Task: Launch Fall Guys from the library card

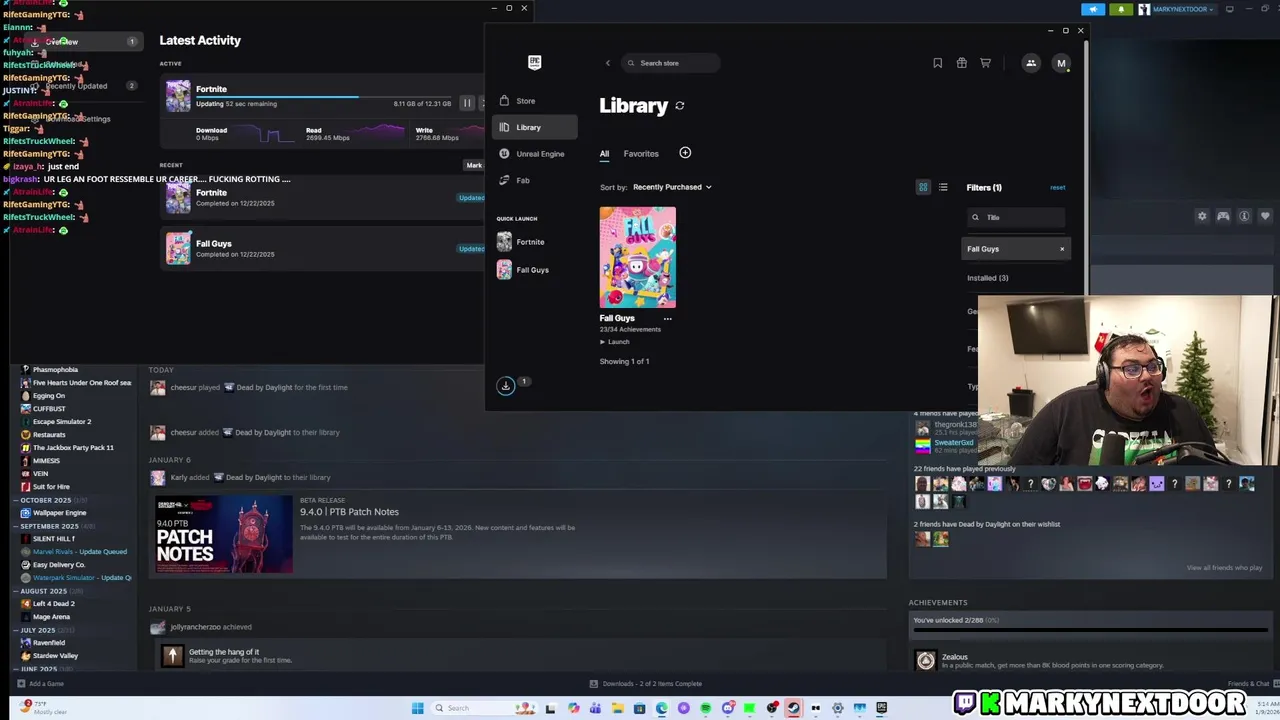Action: [615, 342]
